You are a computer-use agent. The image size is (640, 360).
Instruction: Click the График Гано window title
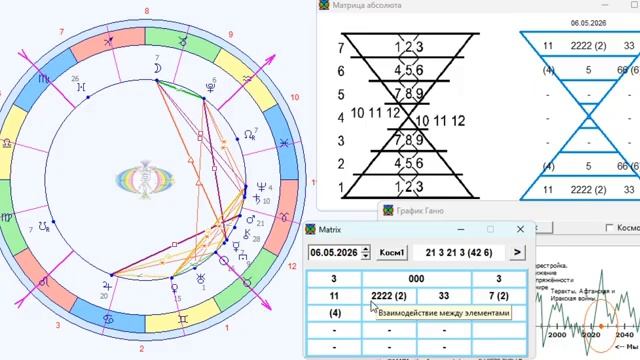[420, 211]
